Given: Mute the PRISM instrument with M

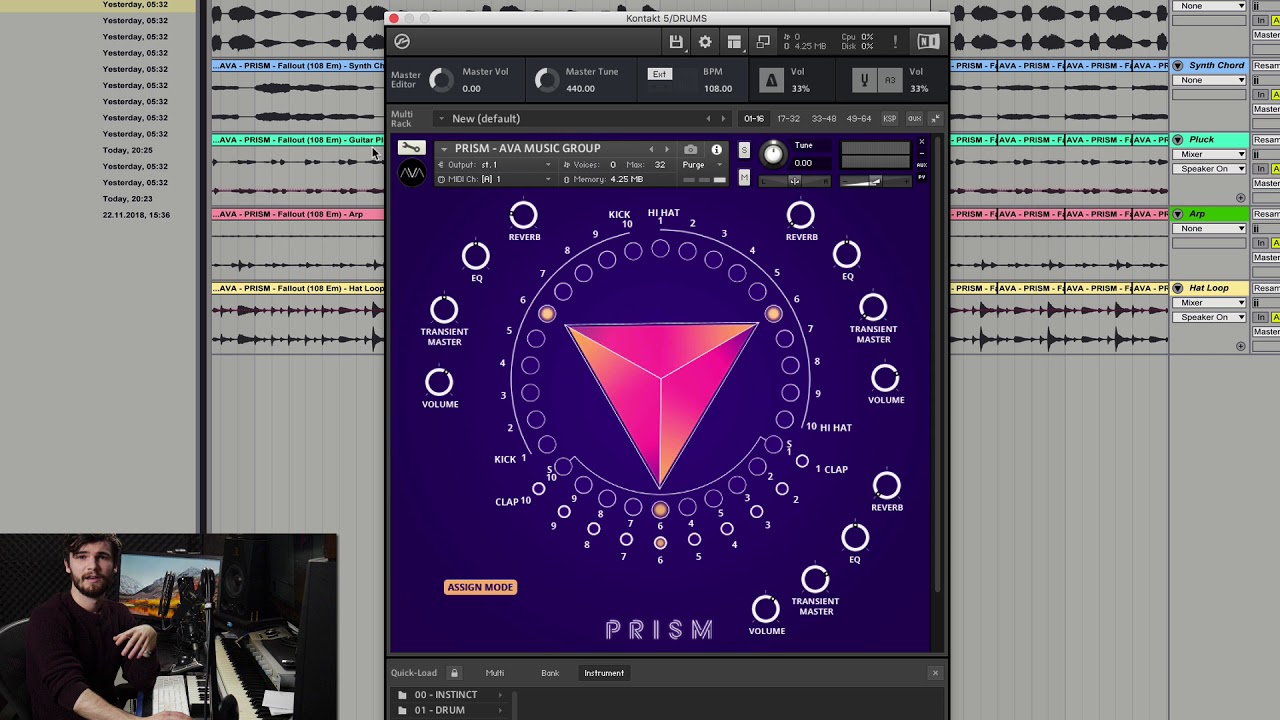Looking at the screenshot, I should pos(743,178).
